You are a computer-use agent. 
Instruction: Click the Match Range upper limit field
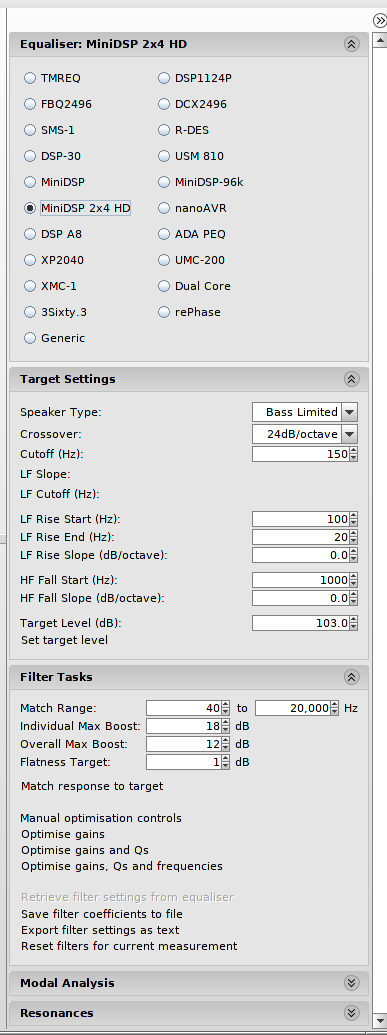pyautogui.click(x=293, y=708)
